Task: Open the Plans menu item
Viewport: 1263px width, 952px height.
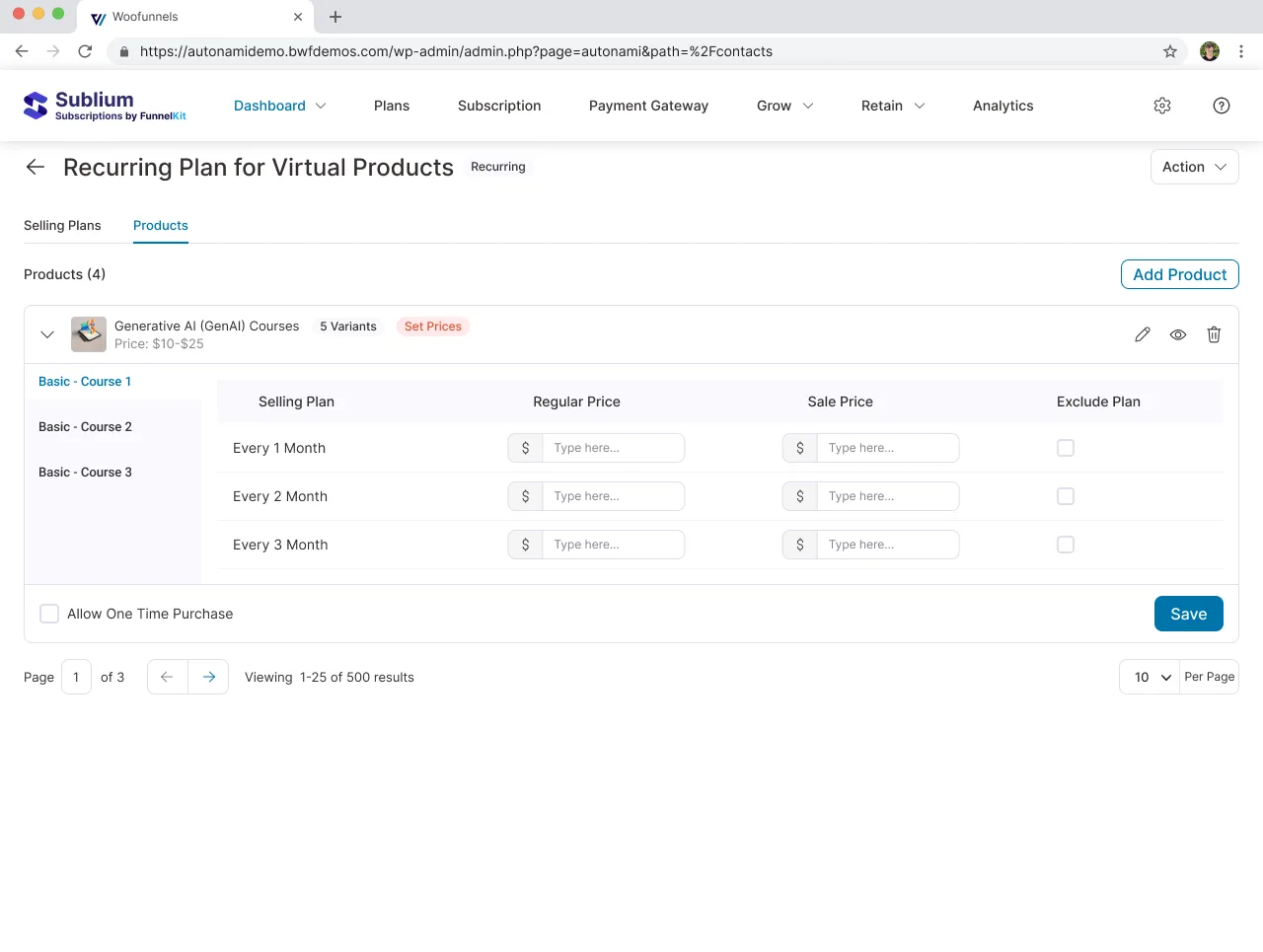Action: tap(392, 106)
